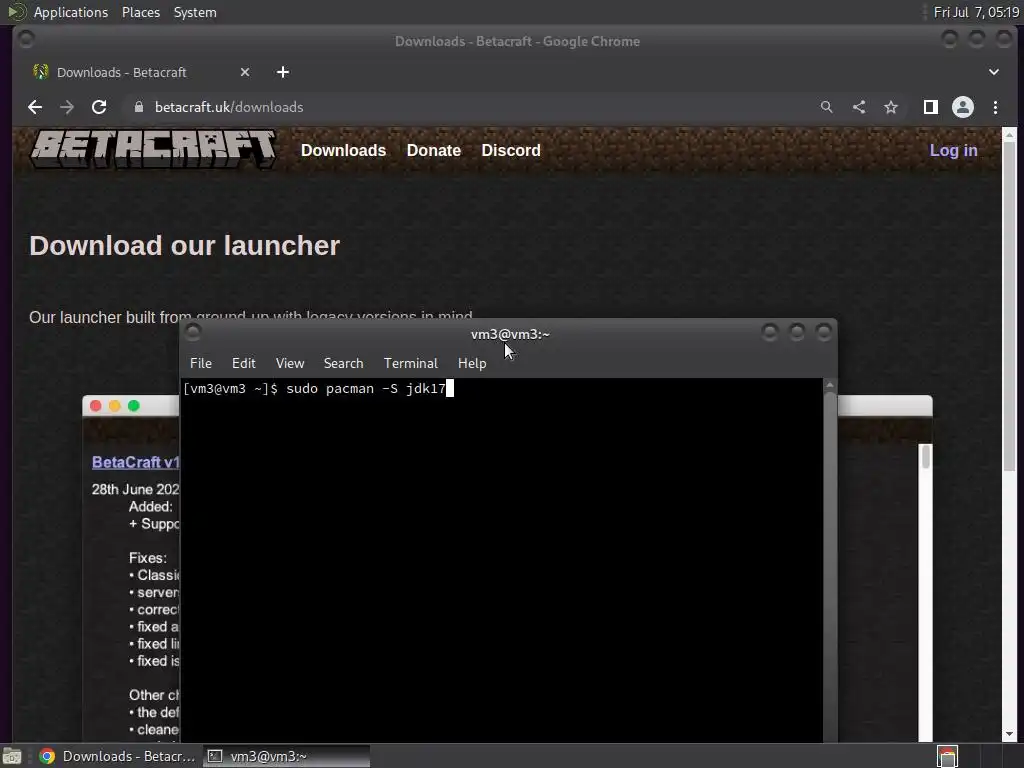
Task: Bookmark the page with the star icon
Action: coord(891,107)
